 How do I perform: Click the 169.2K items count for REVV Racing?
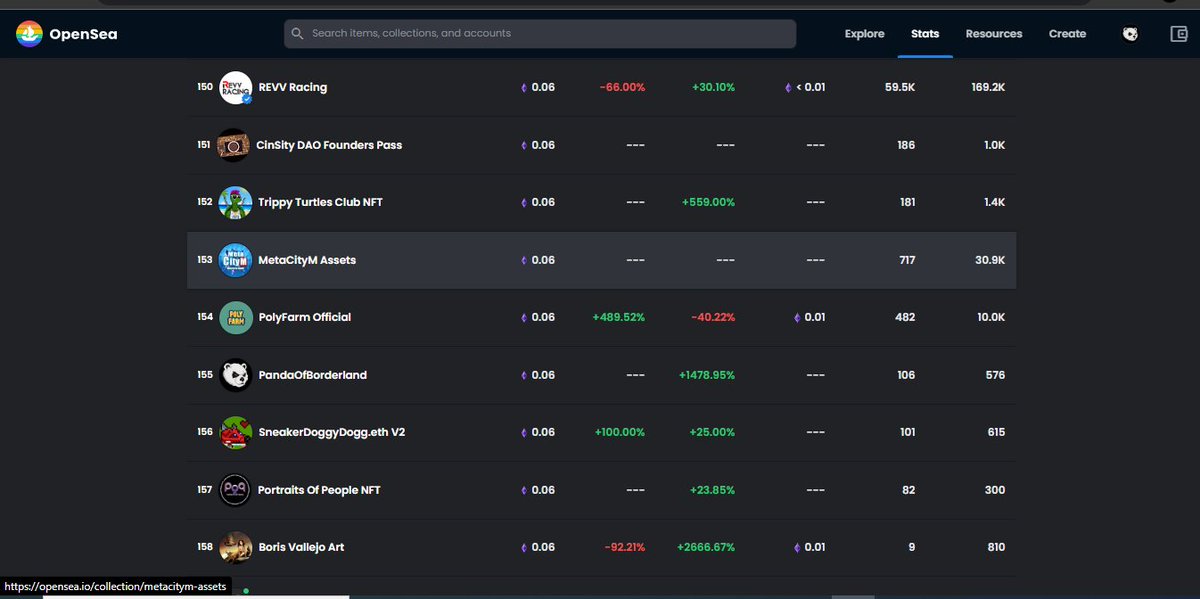(988, 88)
